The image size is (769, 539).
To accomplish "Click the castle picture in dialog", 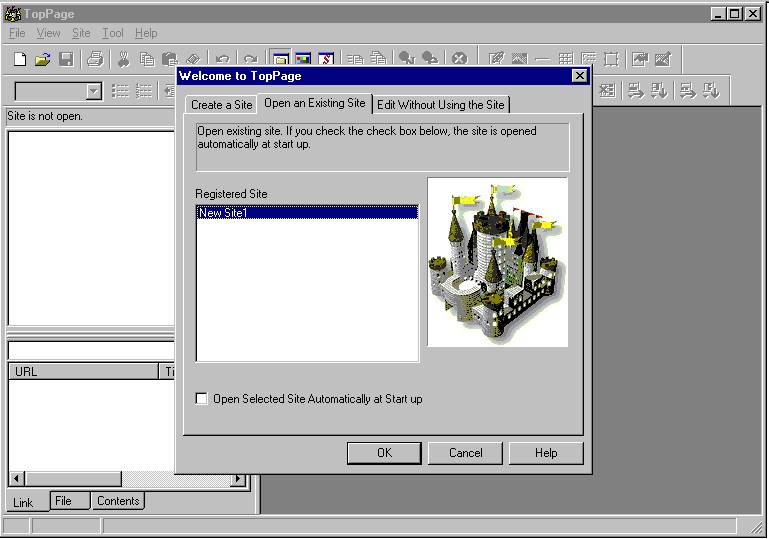I will [497, 262].
